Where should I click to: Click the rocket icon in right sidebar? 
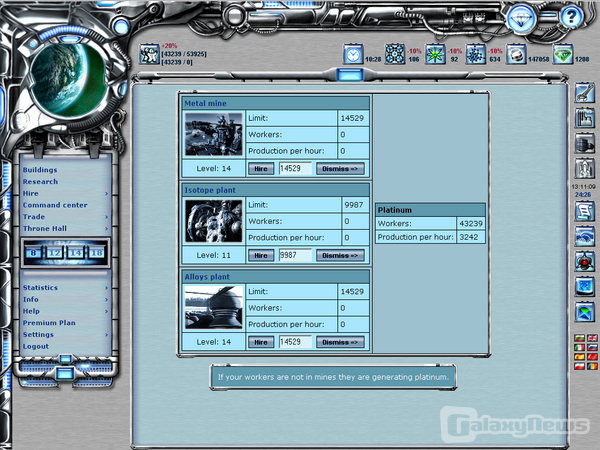pyautogui.click(x=585, y=168)
